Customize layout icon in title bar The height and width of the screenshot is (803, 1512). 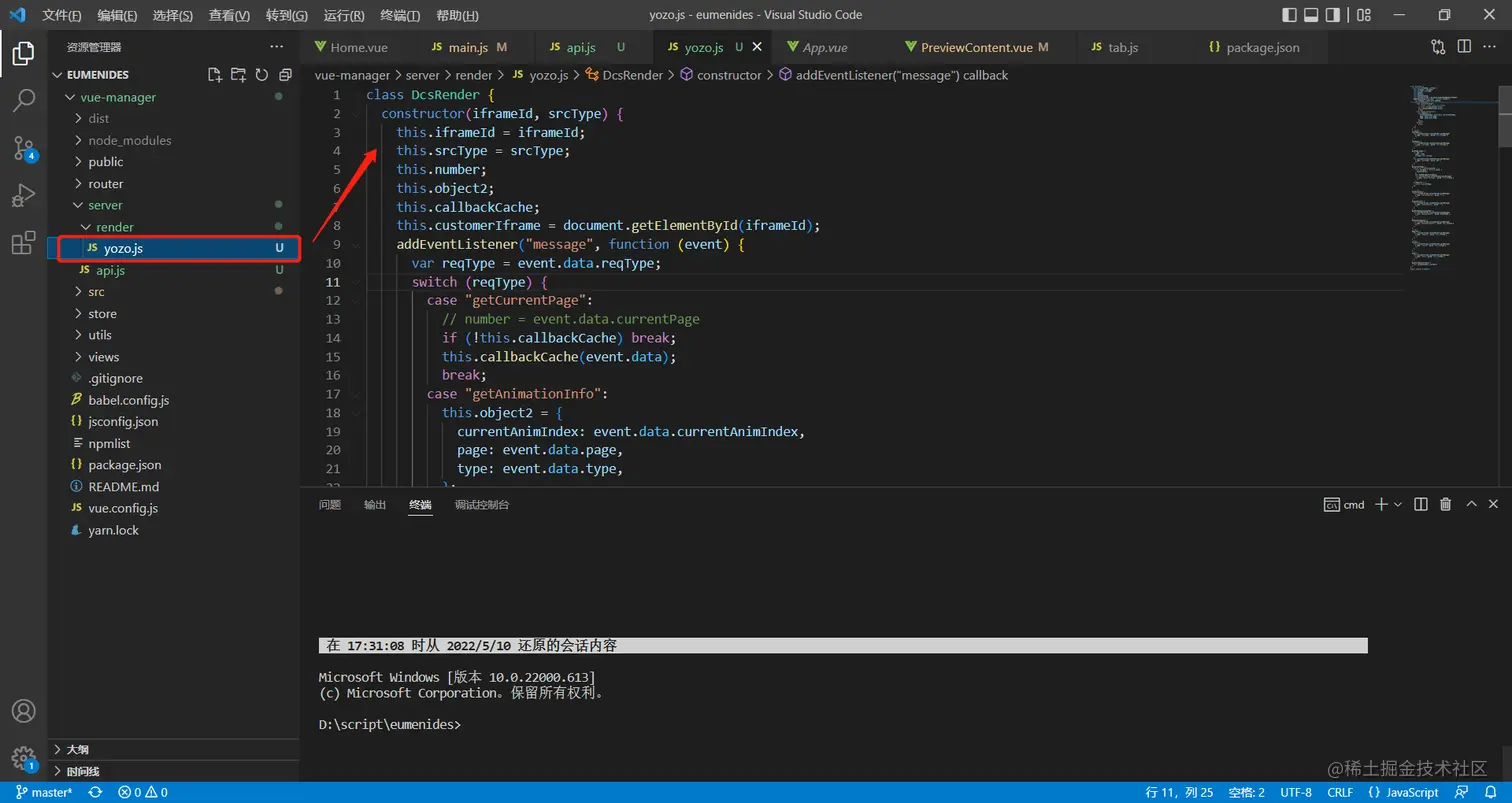click(x=1363, y=15)
